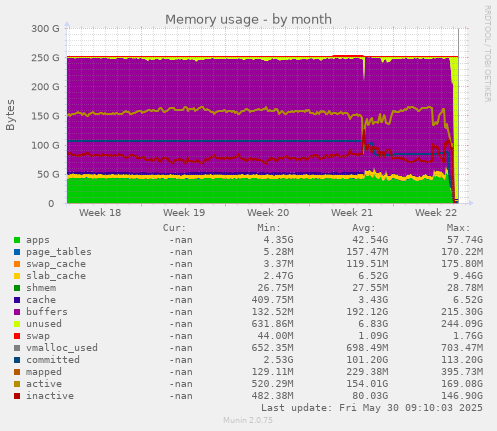Click the 'unused' legend label

(44, 324)
